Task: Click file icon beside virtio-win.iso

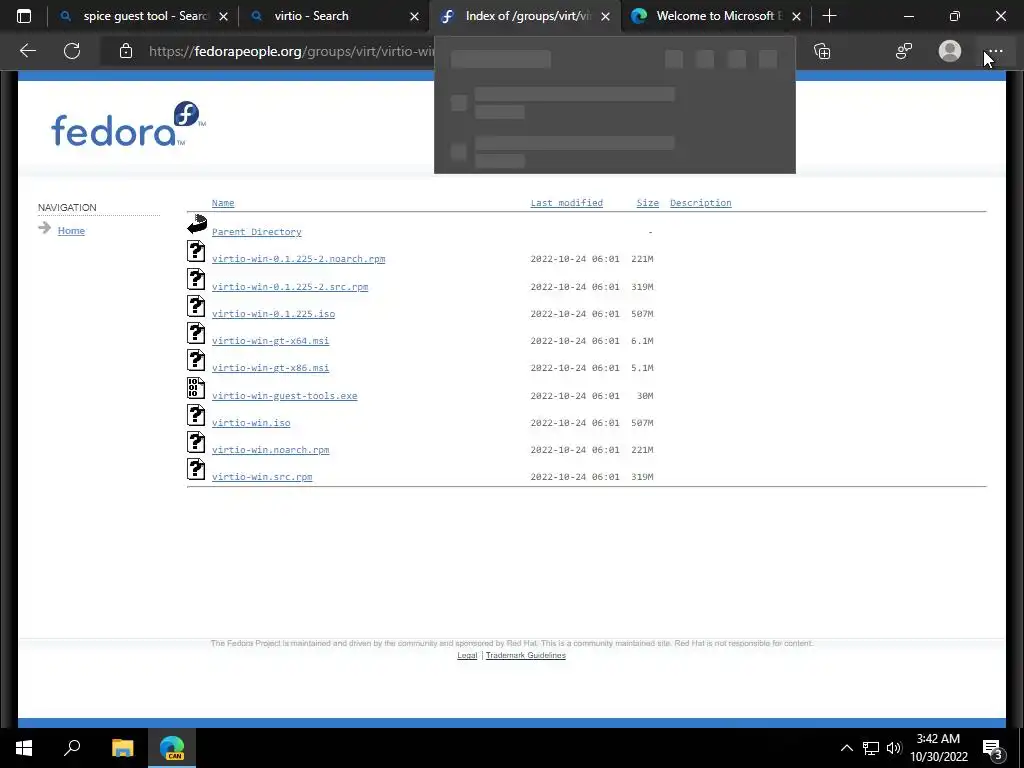Action: pos(196,415)
